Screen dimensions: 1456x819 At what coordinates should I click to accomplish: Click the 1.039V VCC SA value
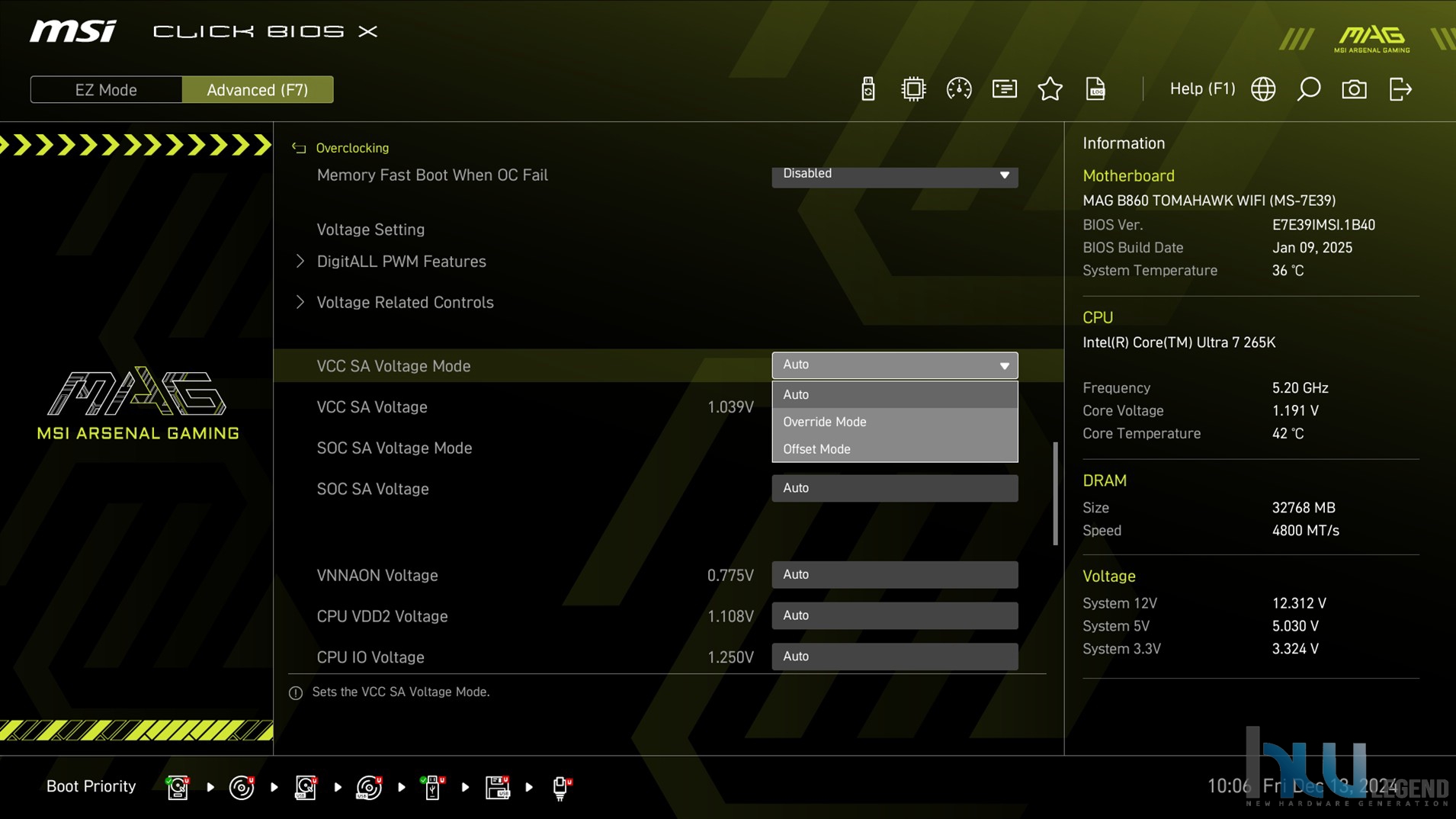coord(730,407)
